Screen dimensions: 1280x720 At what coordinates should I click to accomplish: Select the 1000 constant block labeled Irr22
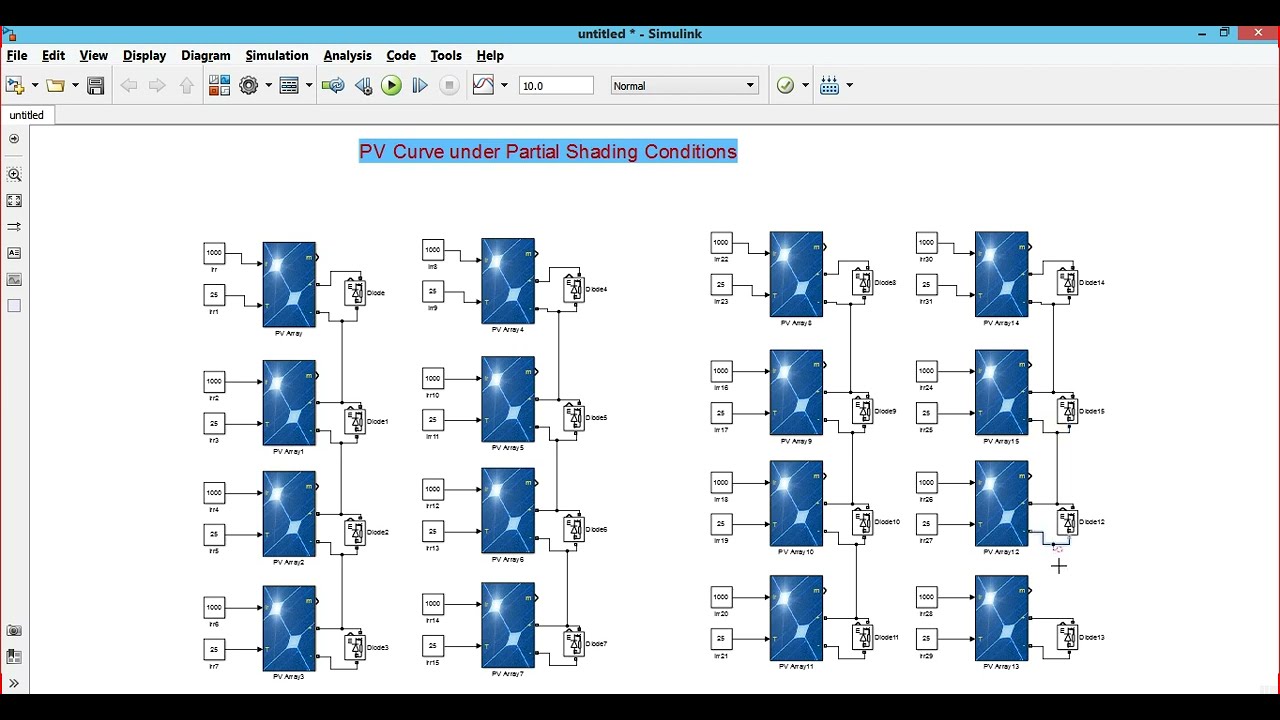point(721,242)
